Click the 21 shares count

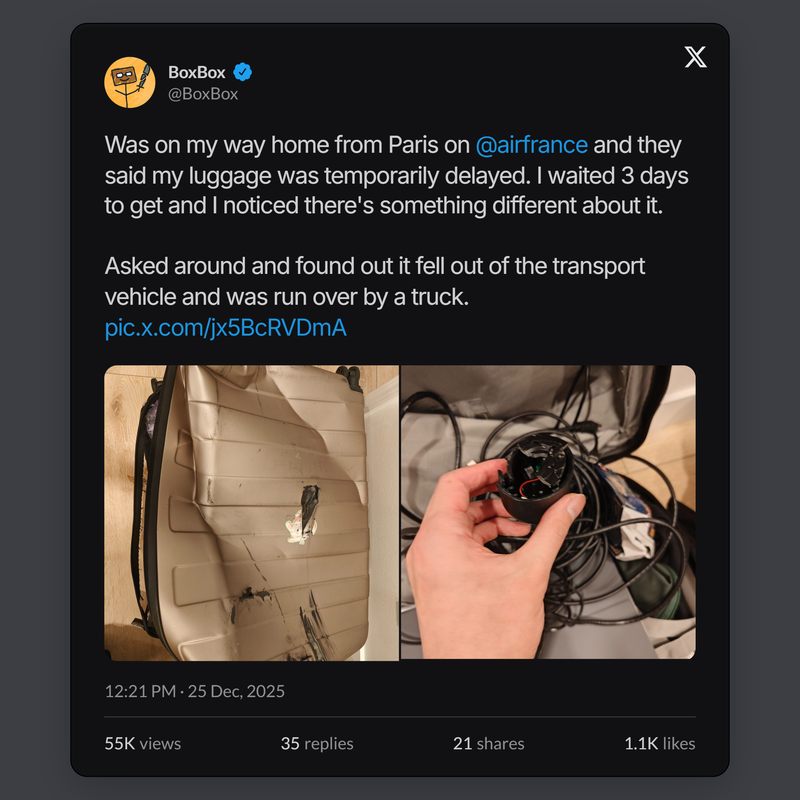(489, 743)
